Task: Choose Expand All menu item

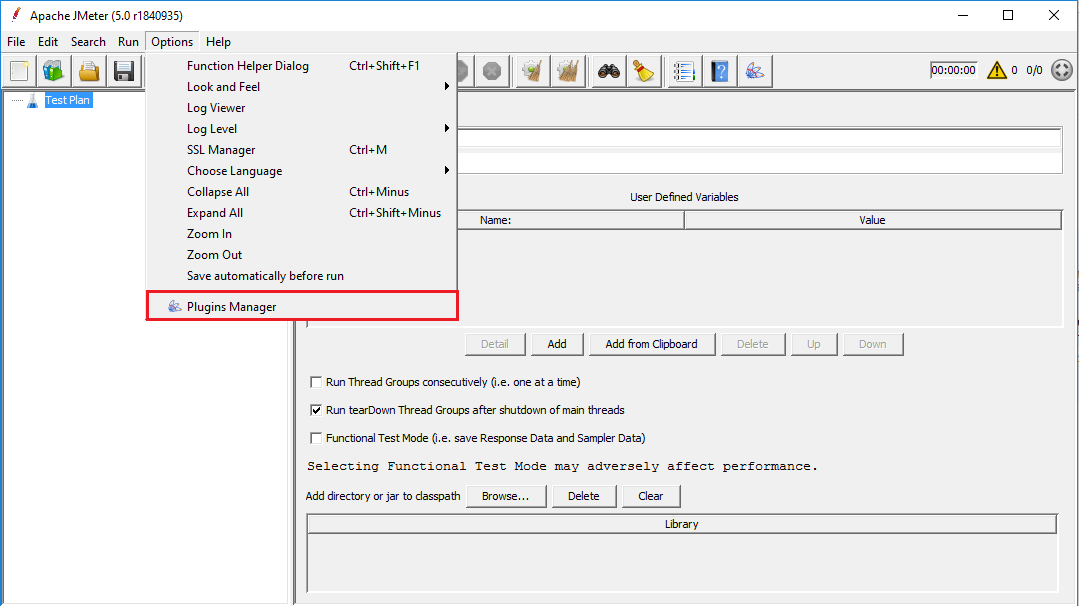Action: 302,213
